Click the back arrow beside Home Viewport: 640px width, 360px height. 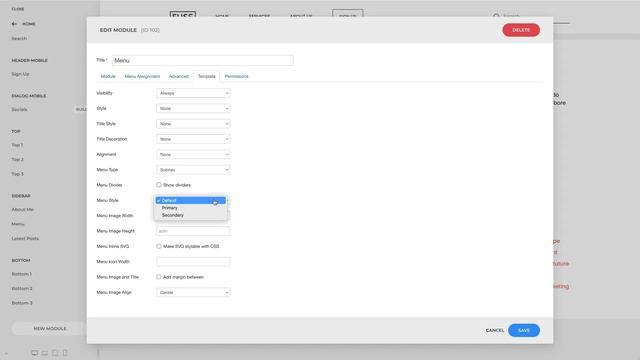coord(14,24)
